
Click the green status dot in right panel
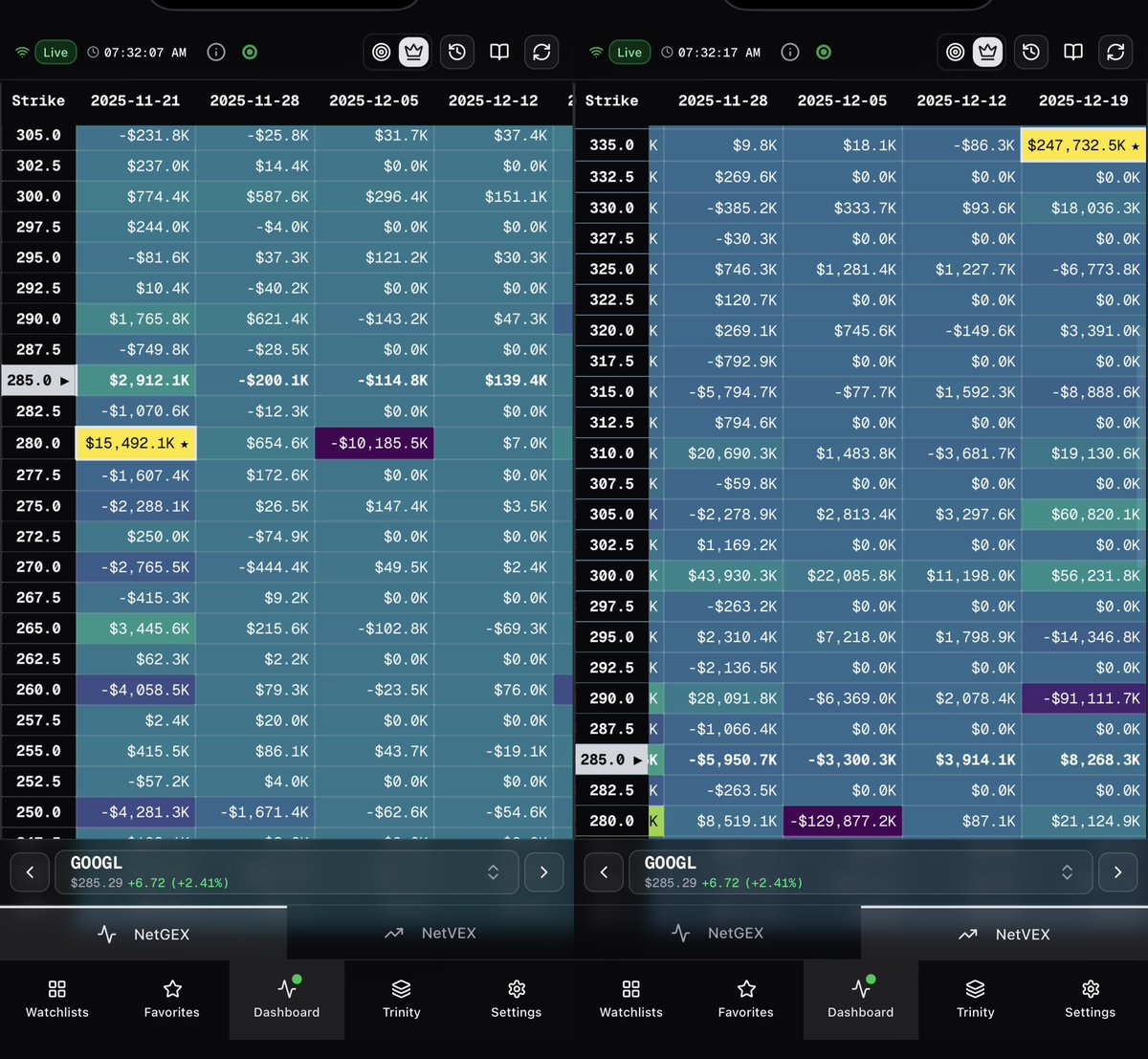(824, 53)
